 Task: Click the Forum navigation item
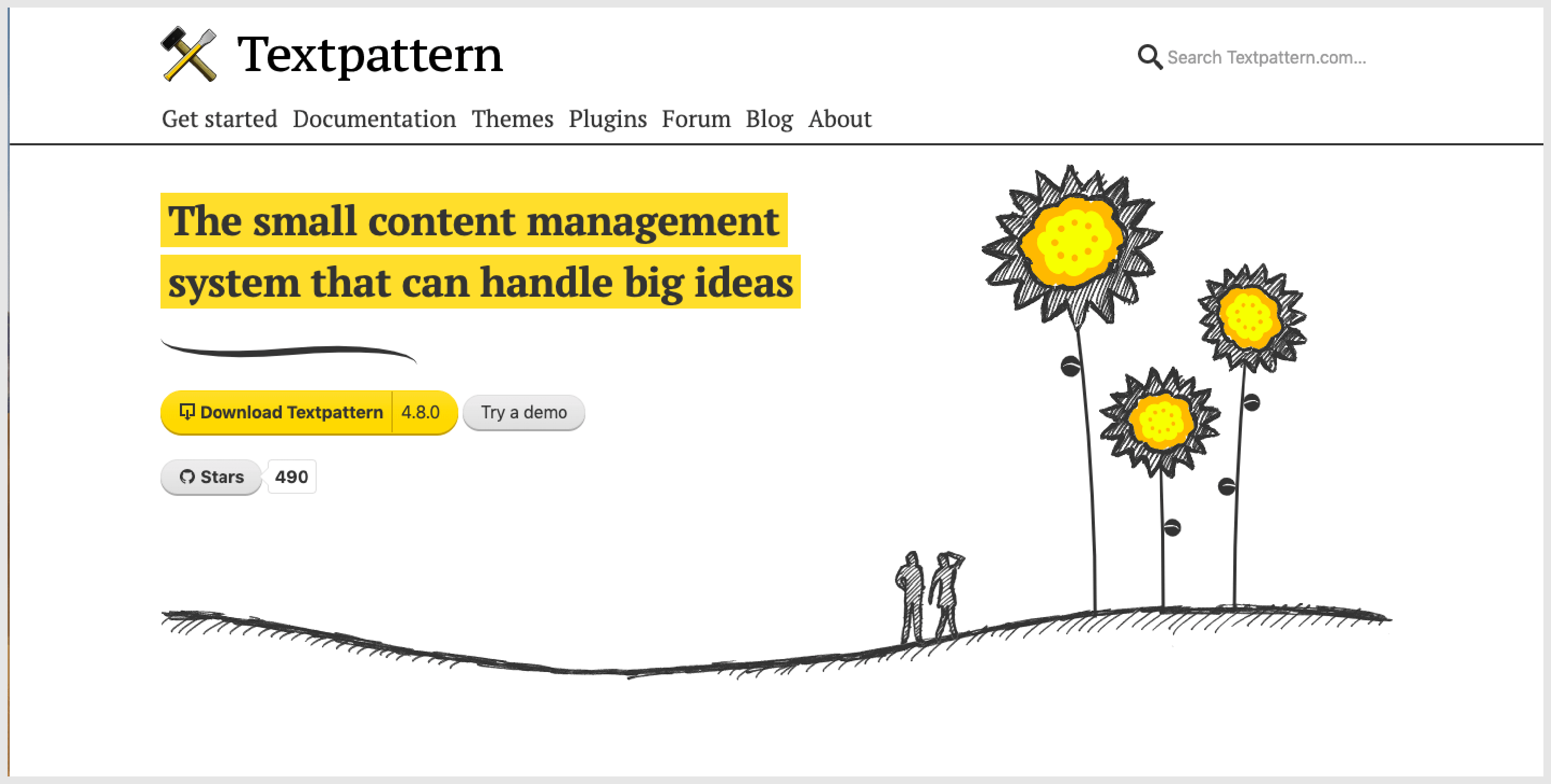(x=696, y=118)
